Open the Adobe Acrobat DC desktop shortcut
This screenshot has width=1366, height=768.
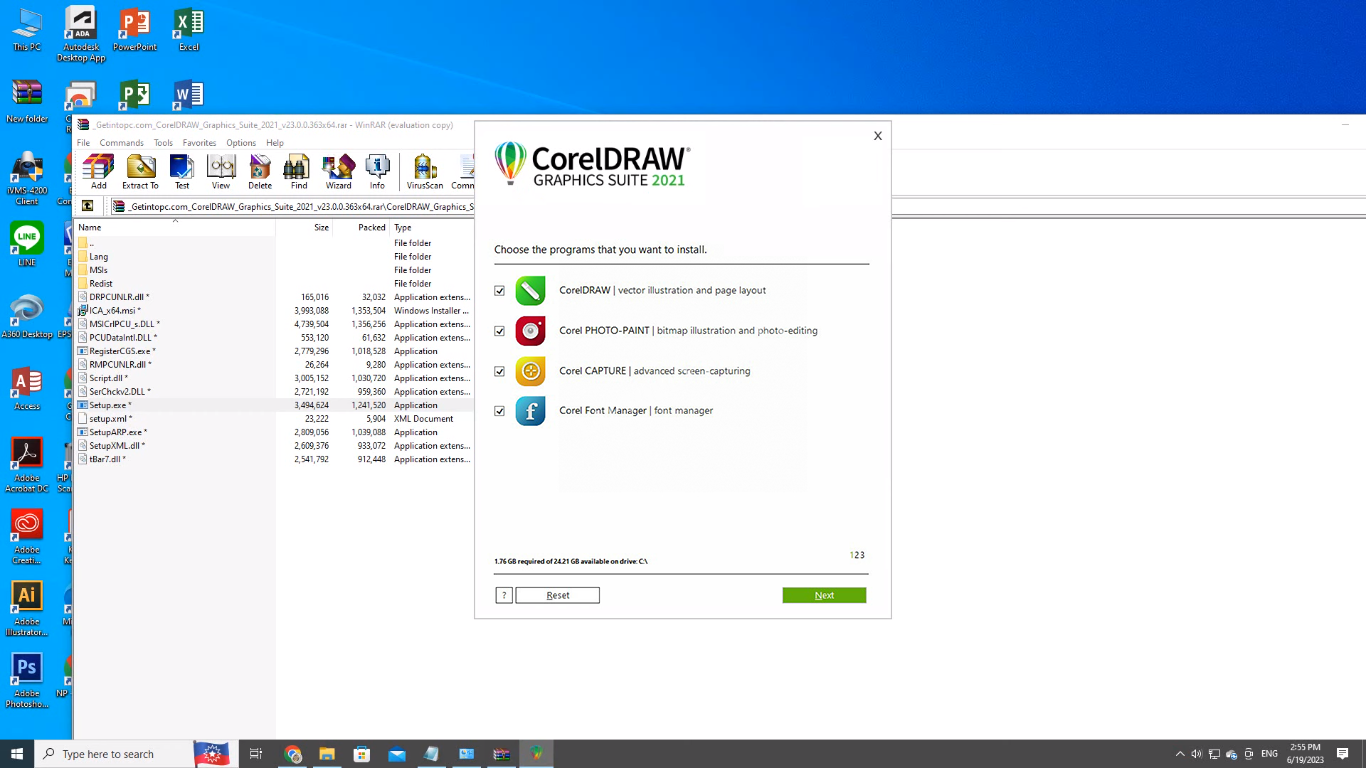(27, 465)
